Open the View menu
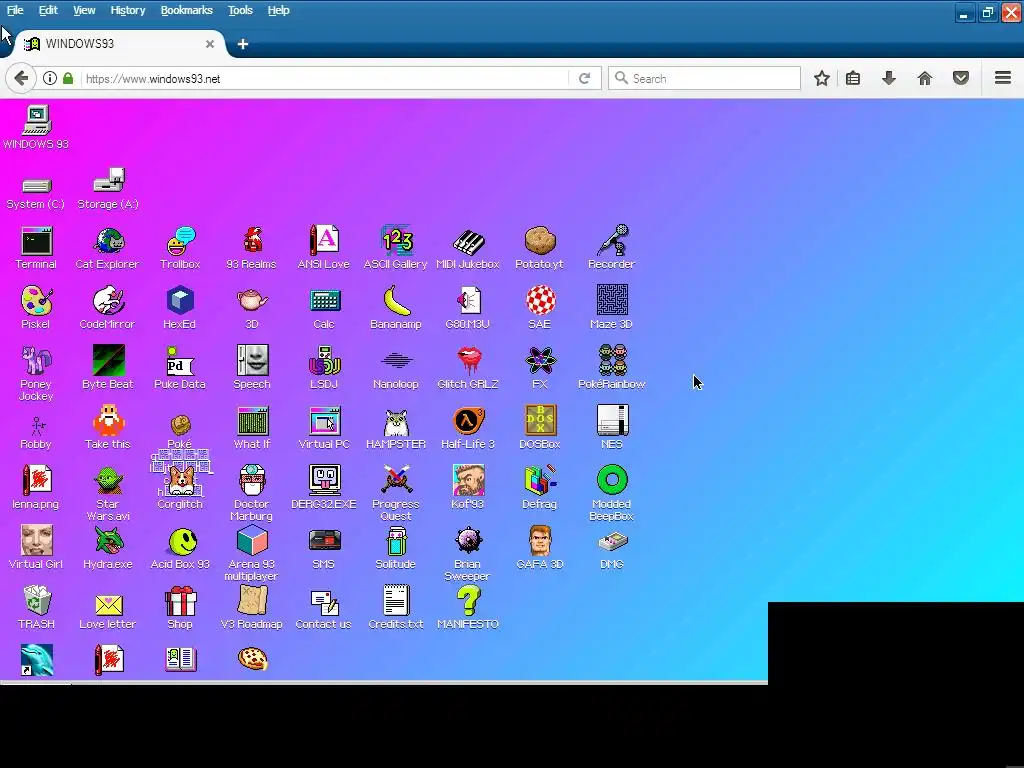Image resolution: width=1024 pixels, height=768 pixels. [84, 10]
